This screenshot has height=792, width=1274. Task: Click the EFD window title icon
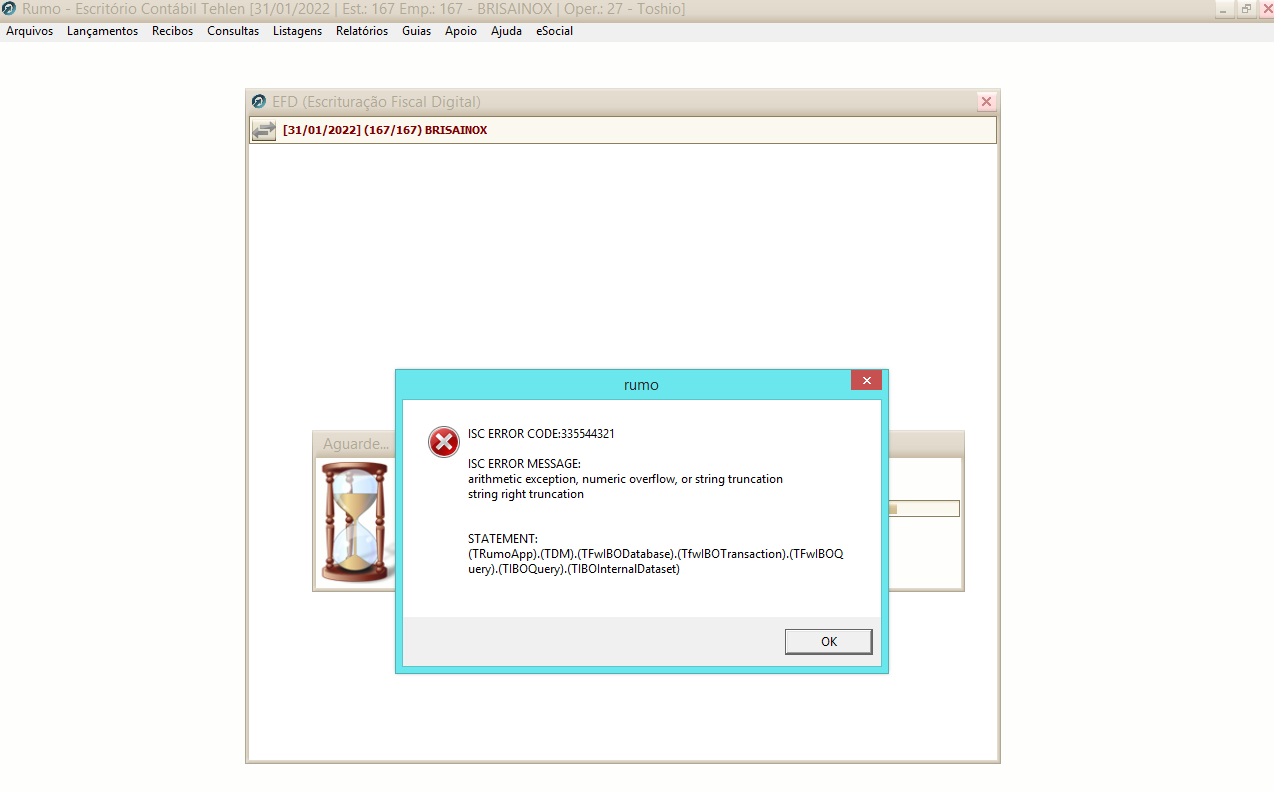pyautogui.click(x=260, y=102)
